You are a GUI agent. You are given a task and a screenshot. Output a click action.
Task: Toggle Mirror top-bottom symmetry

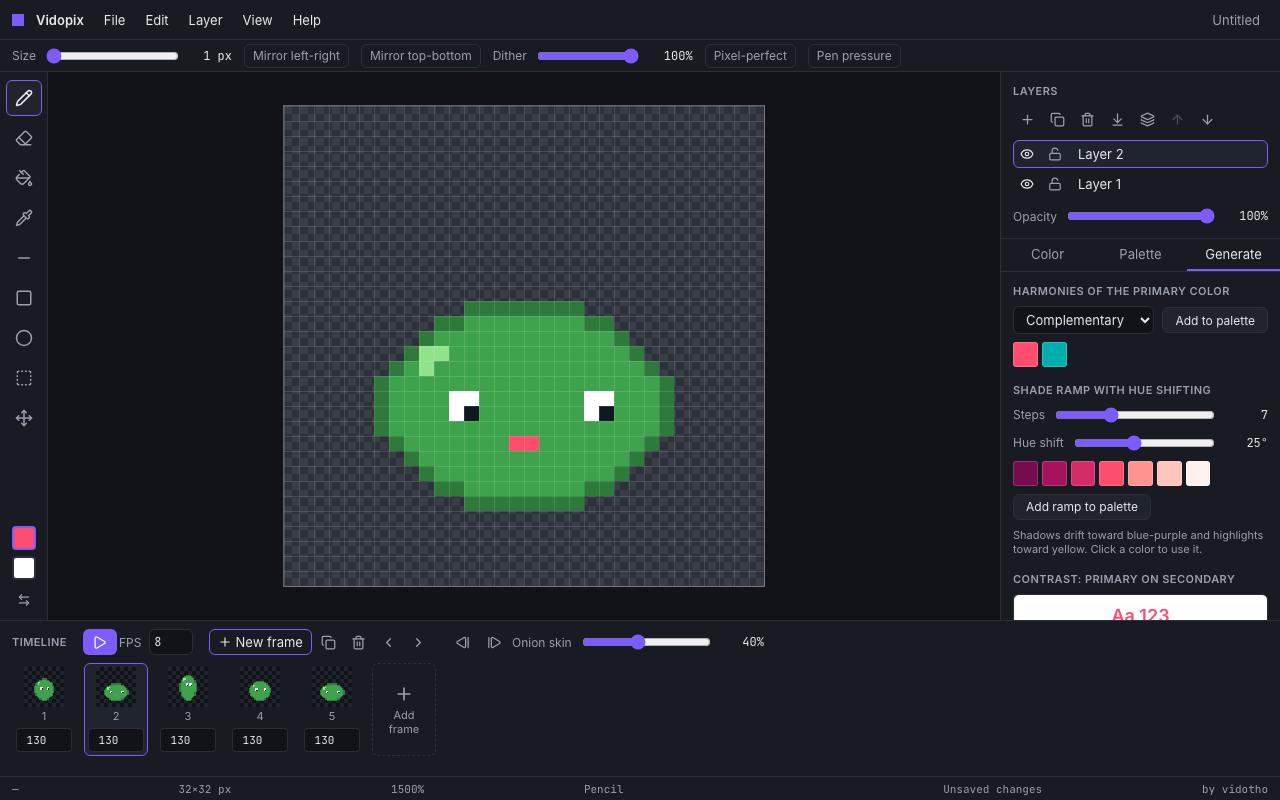(421, 56)
